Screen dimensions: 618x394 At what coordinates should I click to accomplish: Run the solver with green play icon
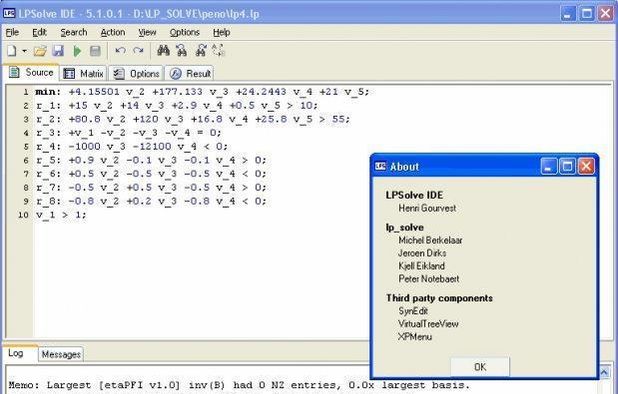coord(77,51)
